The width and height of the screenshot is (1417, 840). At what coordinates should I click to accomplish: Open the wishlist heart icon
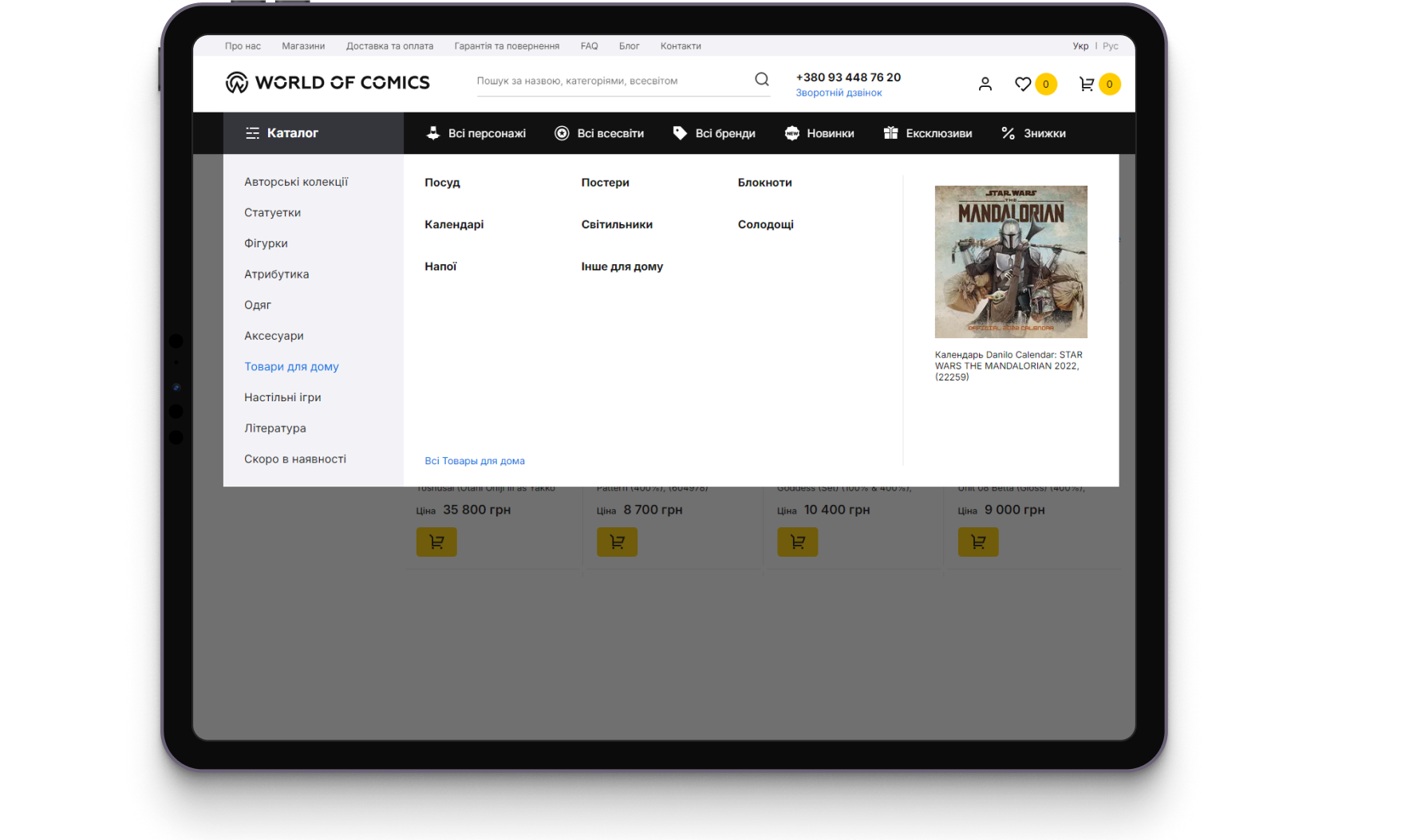(x=1023, y=84)
